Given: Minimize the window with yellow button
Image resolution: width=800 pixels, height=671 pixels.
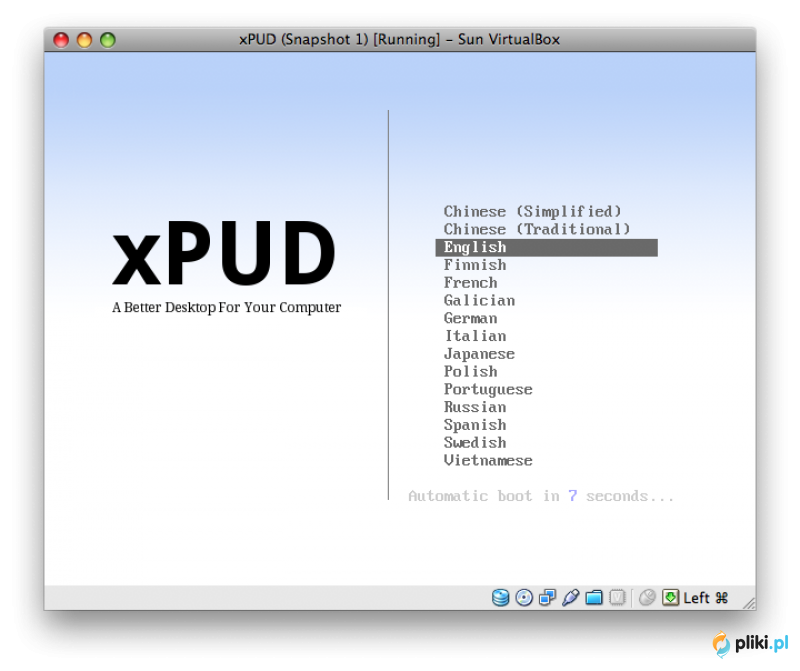Looking at the screenshot, I should point(84,40).
